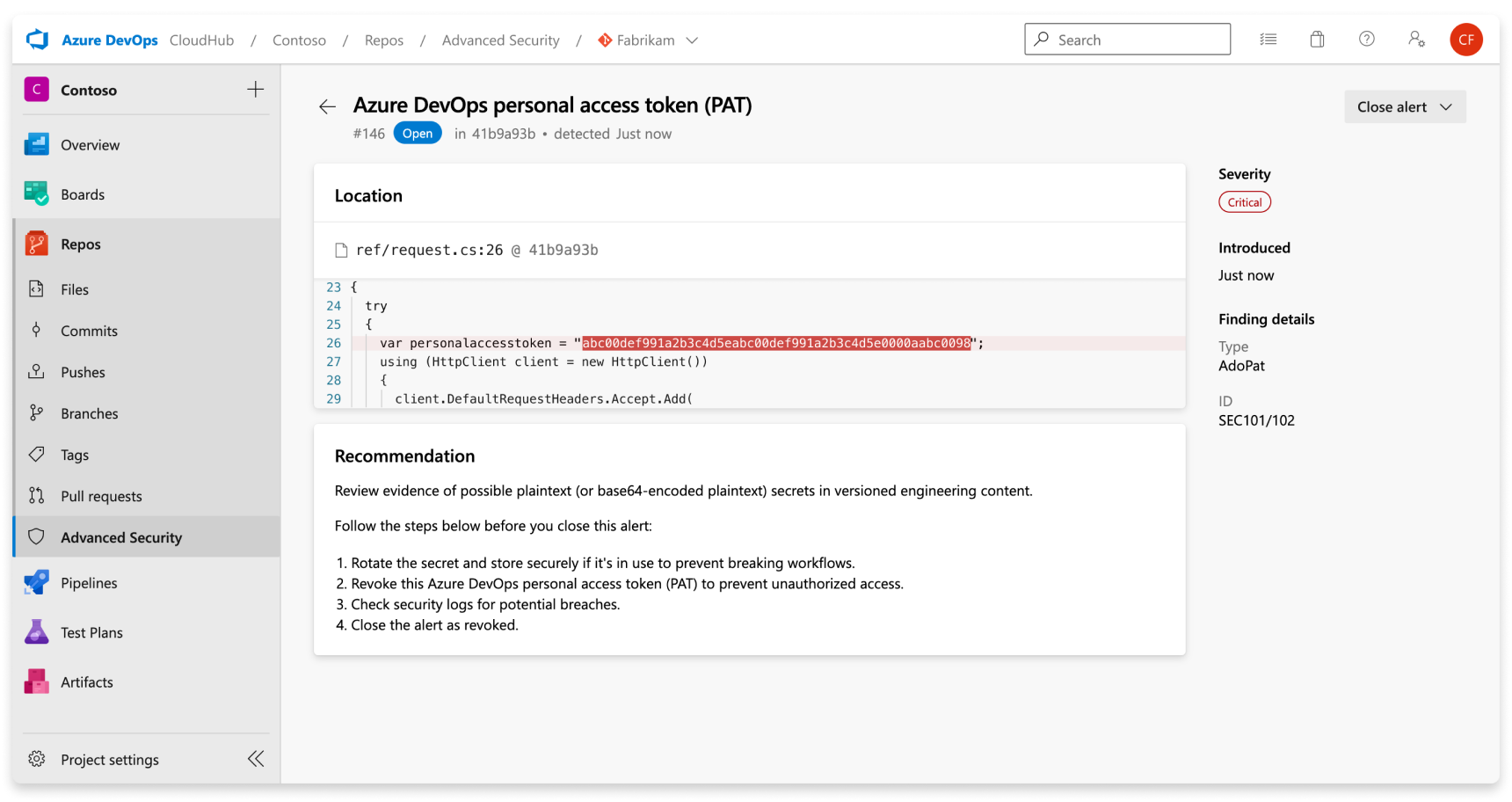Open the work items list icon
Image resolution: width=1512 pixels, height=802 pixels.
(1268, 40)
